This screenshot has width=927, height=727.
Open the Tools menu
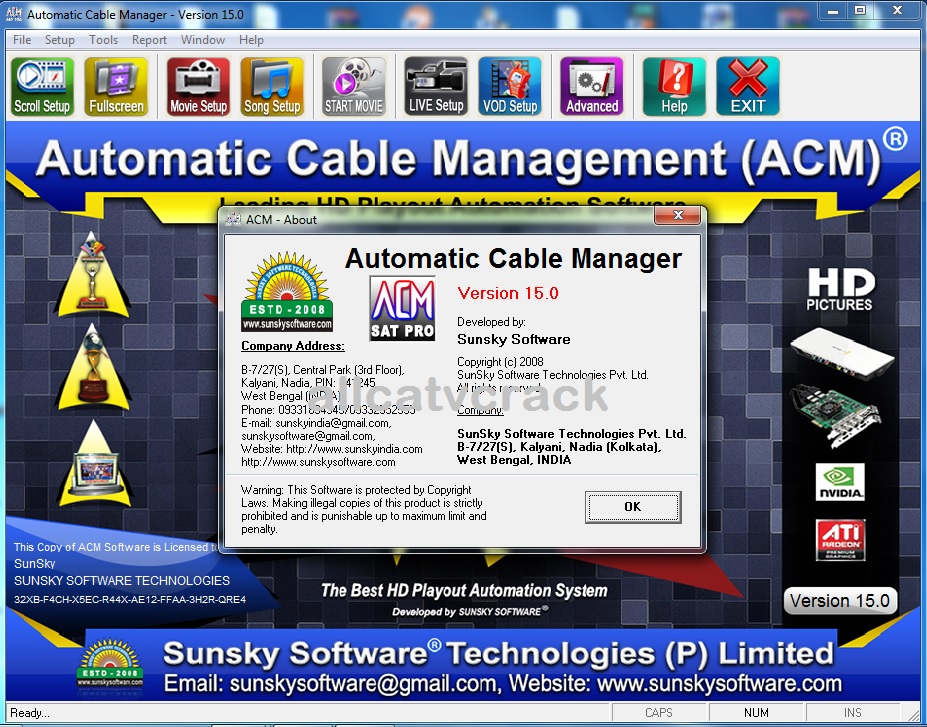tap(103, 40)
